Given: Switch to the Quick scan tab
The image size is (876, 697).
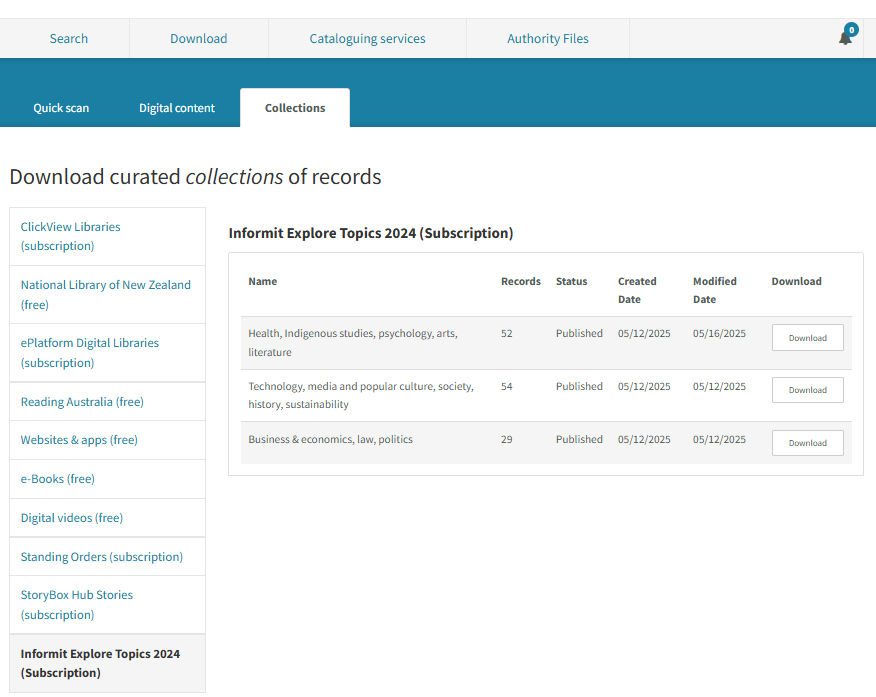Looking at the screenshot, I should click(x=61, y=108).
